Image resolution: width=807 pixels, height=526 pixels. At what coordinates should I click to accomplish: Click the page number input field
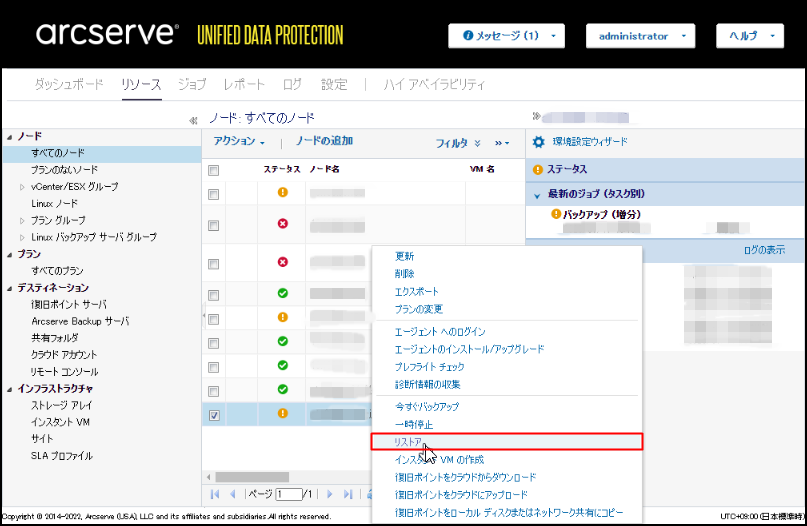pyautogui.click(x=289, y=495)
